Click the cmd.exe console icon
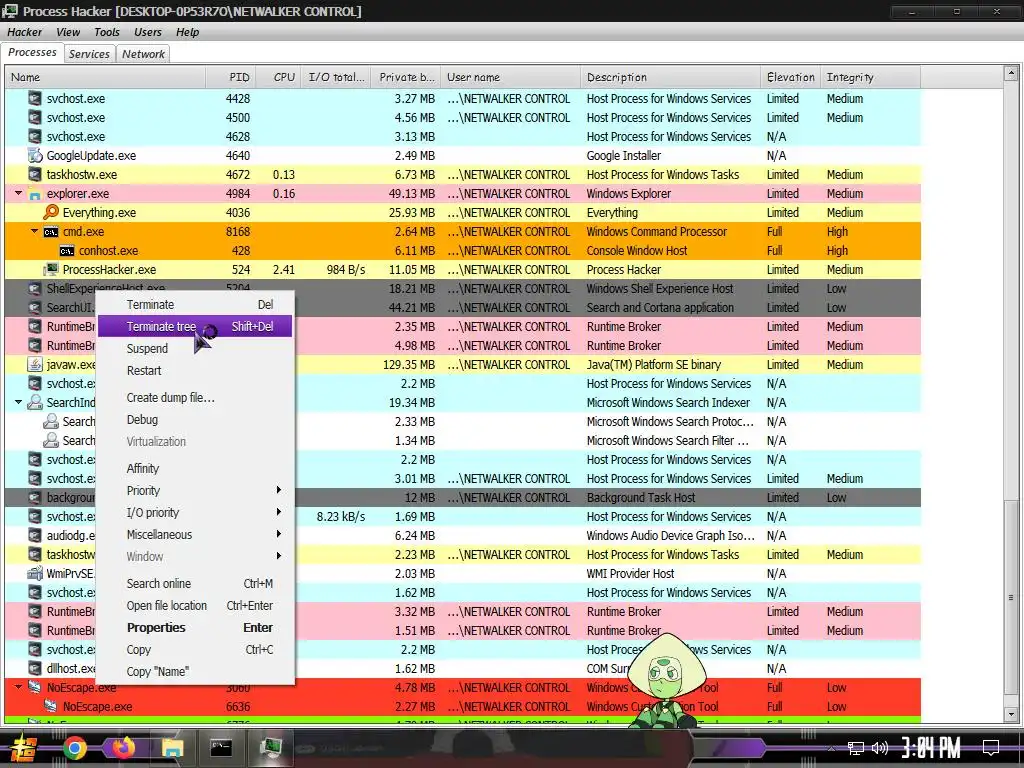Viewport: 1024px width, 768px height. [51, 232]
